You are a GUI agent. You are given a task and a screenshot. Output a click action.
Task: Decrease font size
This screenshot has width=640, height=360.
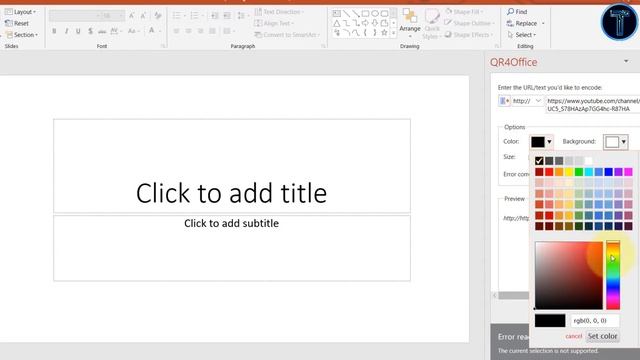coord(143,16)
